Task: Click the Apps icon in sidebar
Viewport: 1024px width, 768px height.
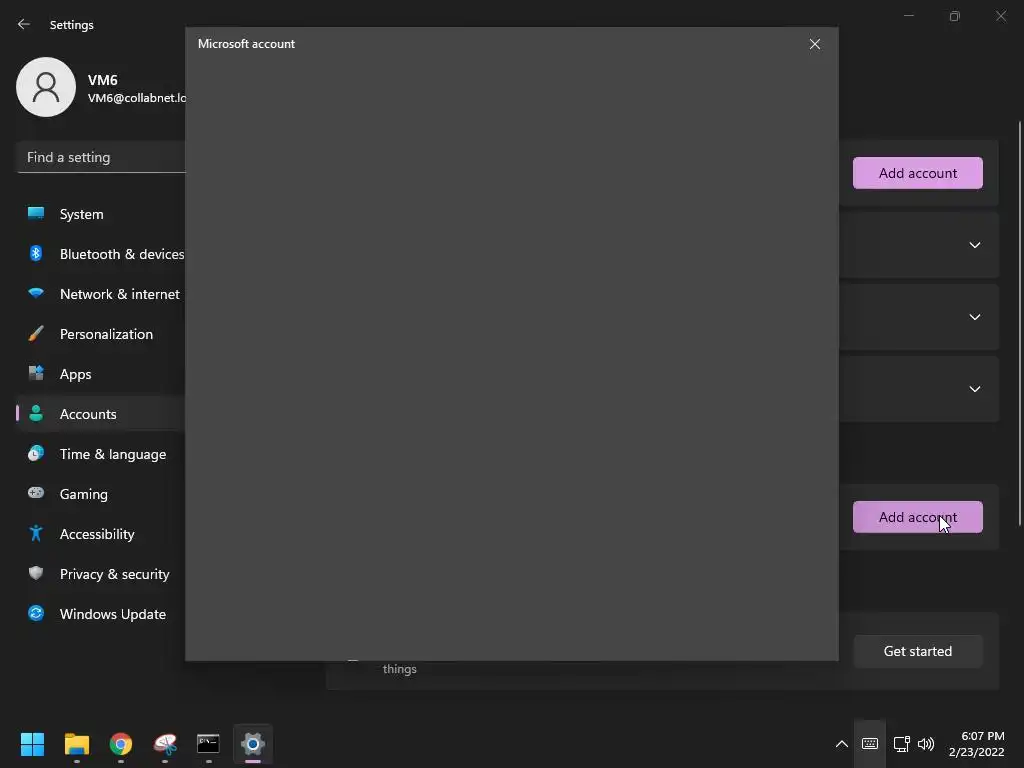Action: (x=36, y=374)
